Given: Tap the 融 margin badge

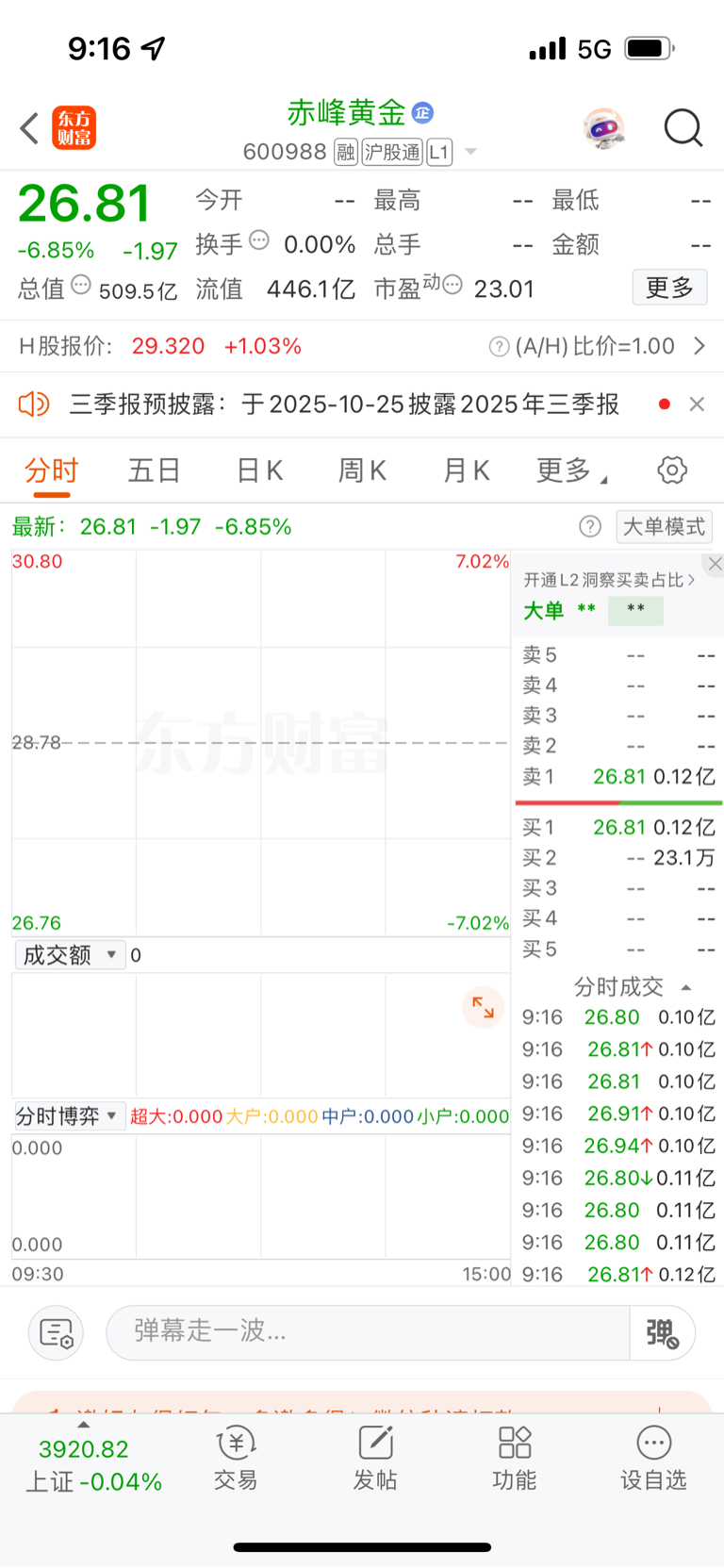Looking at the screenshot, I should (346, 152).
